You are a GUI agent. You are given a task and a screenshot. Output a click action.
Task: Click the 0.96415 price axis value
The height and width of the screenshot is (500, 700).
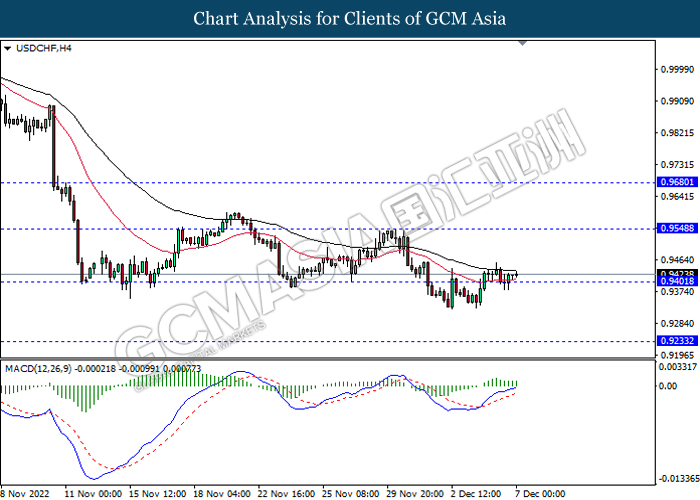677,196
